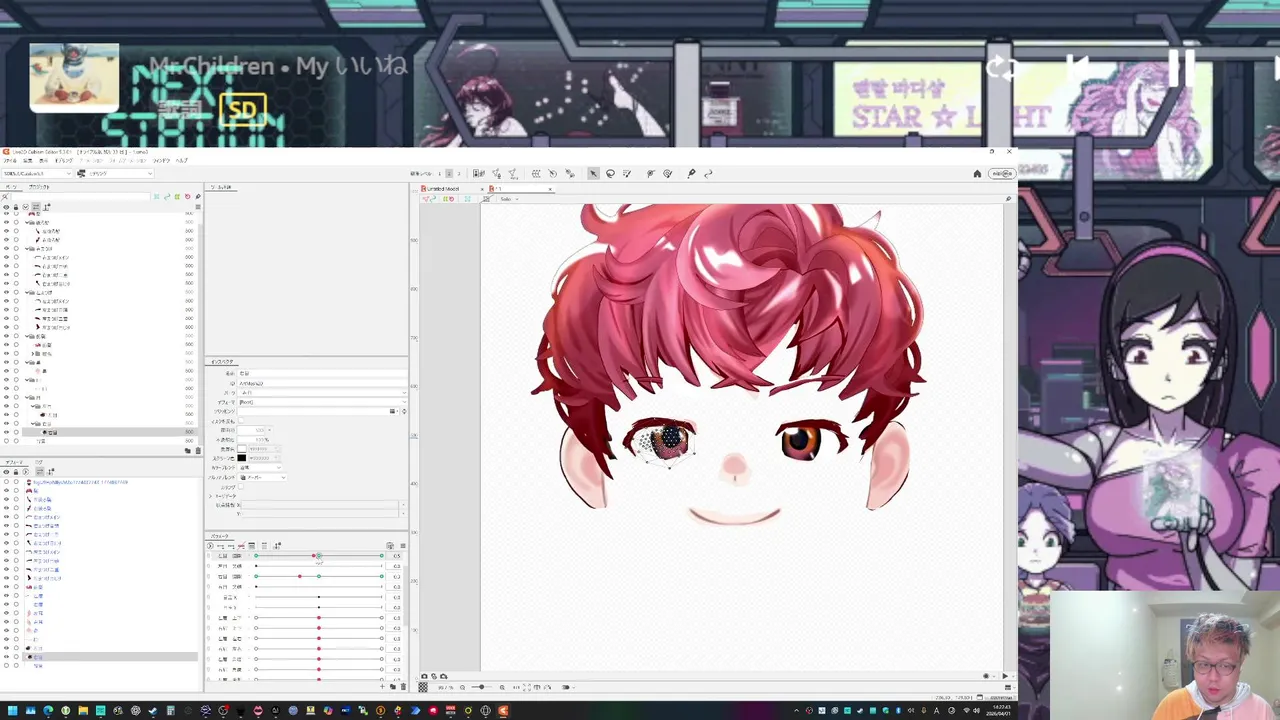
Task: Select the pin-shaped deform path tool
Action: 691,173
